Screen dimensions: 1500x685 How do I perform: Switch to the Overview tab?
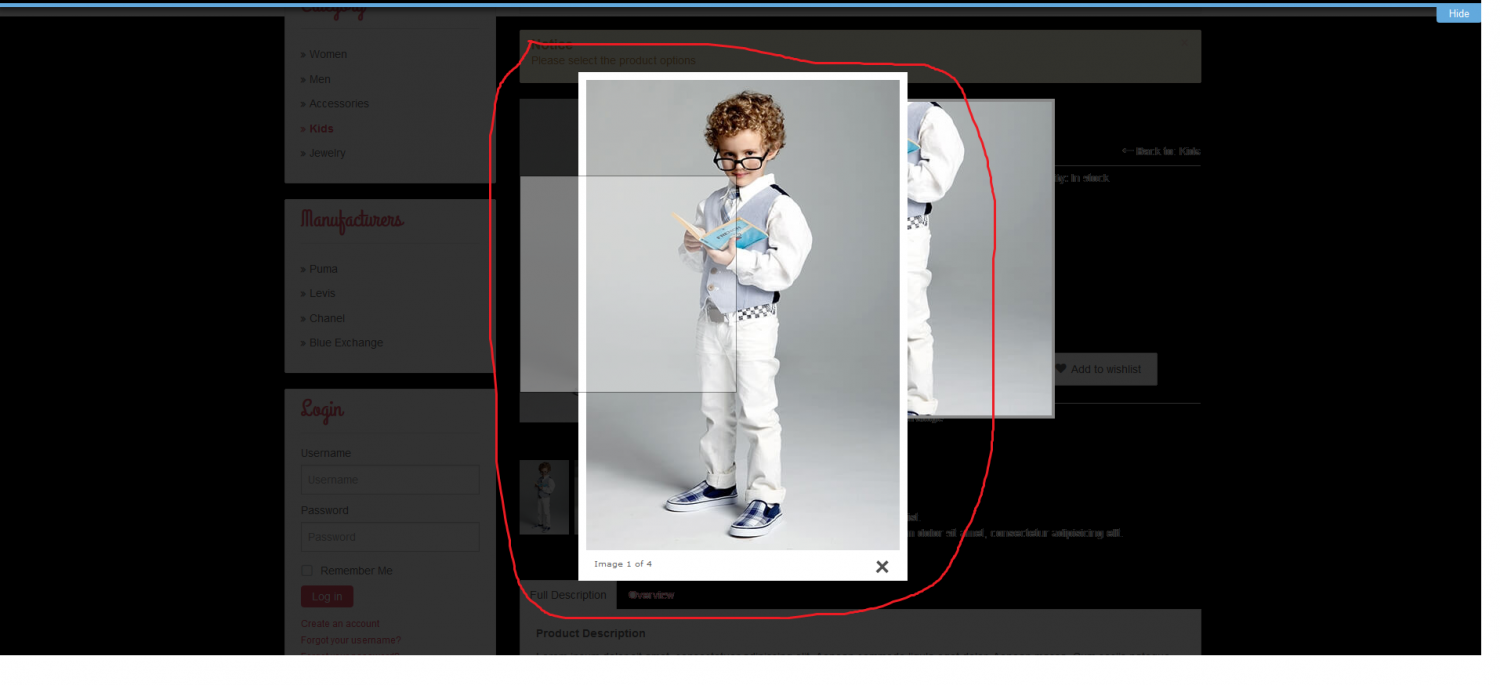point(651,595)
